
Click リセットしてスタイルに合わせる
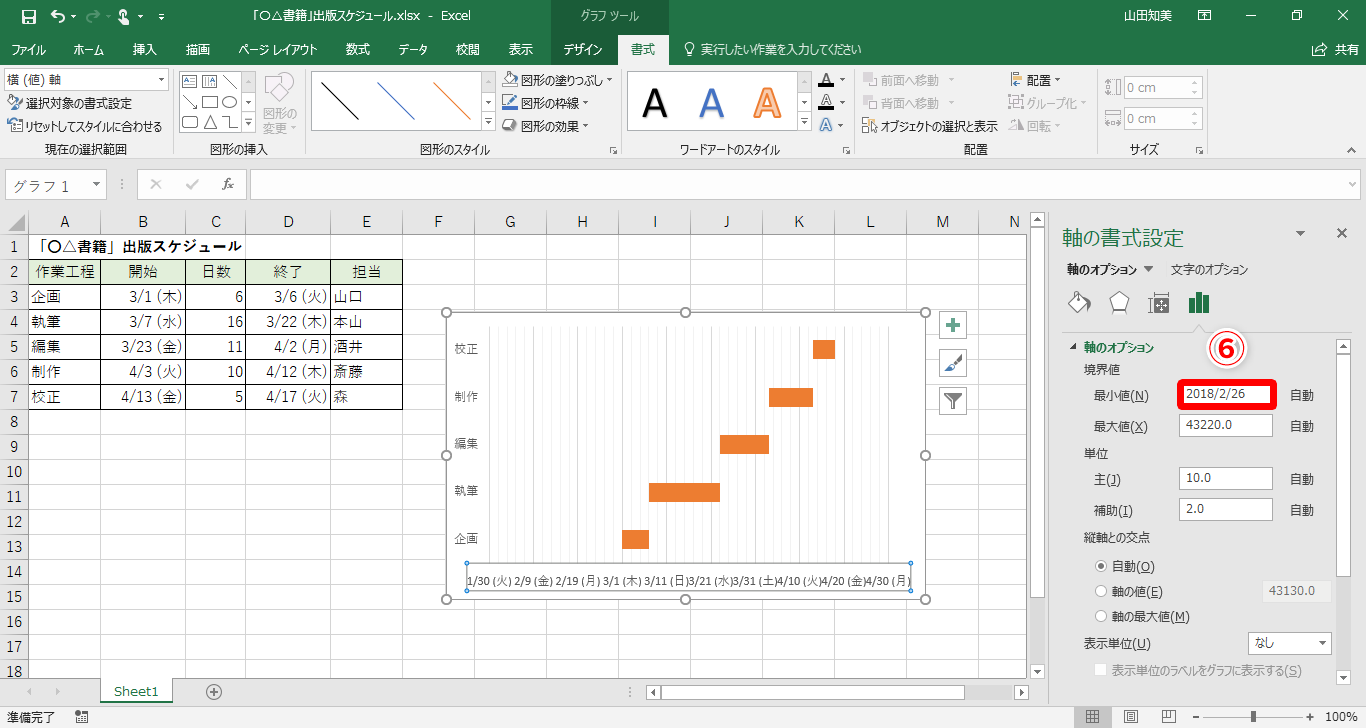click(85, 126)
